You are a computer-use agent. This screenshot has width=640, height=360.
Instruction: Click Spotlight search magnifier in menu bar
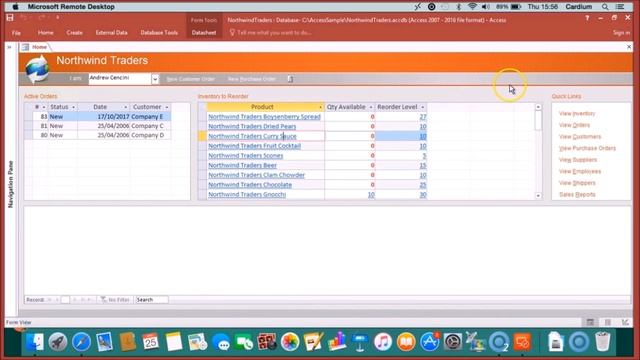(605, 7)
